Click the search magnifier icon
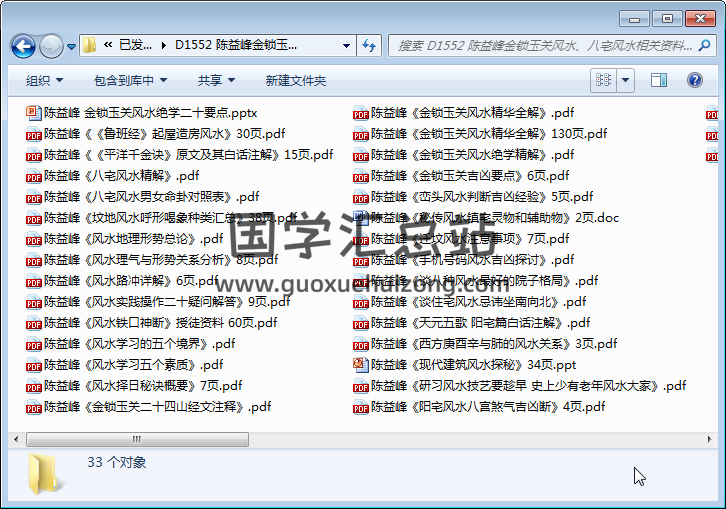 (704, 45)
